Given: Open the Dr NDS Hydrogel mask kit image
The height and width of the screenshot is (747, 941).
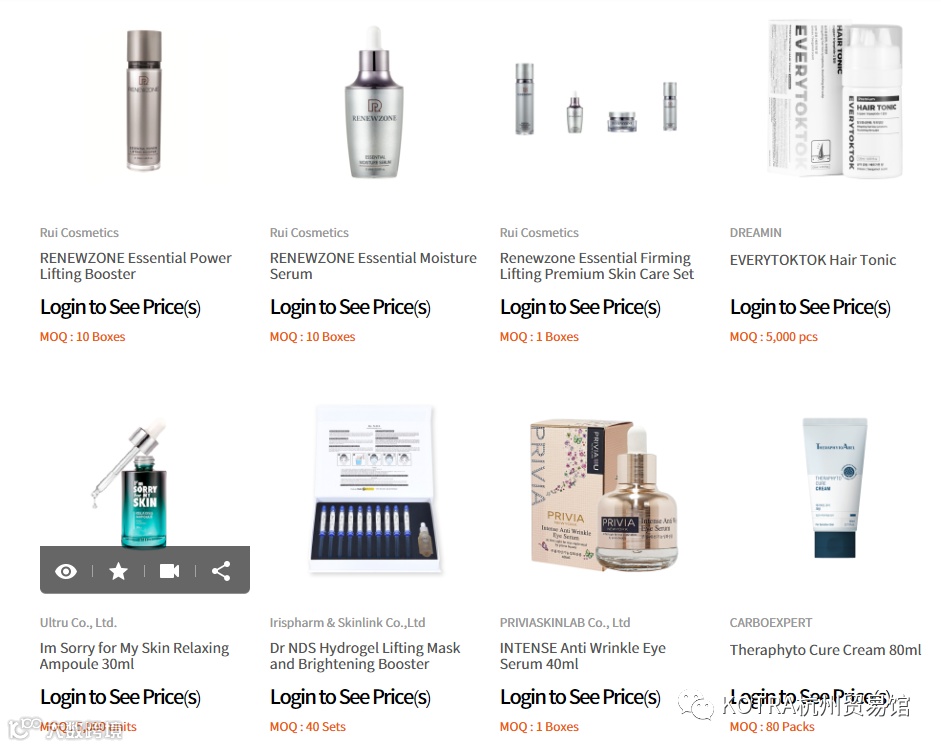Looking at the screenshot, I should (x=374, y=489).
